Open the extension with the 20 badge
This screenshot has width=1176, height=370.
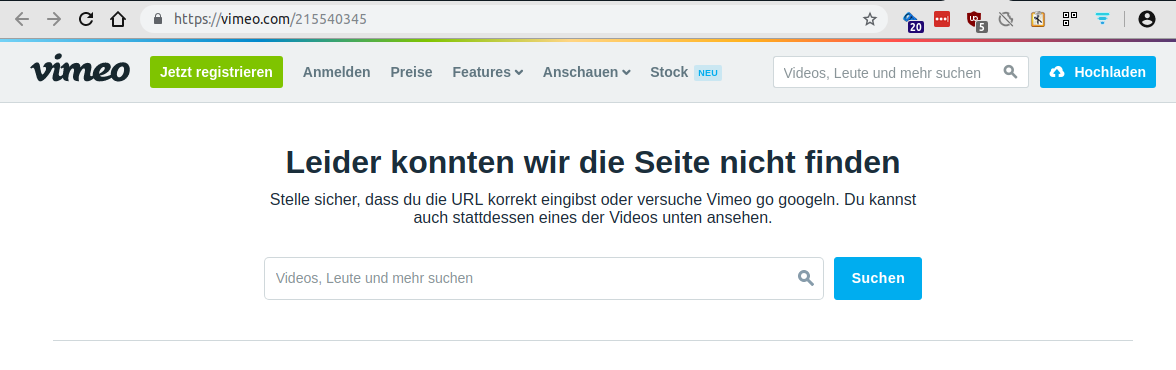pos(912,21)
